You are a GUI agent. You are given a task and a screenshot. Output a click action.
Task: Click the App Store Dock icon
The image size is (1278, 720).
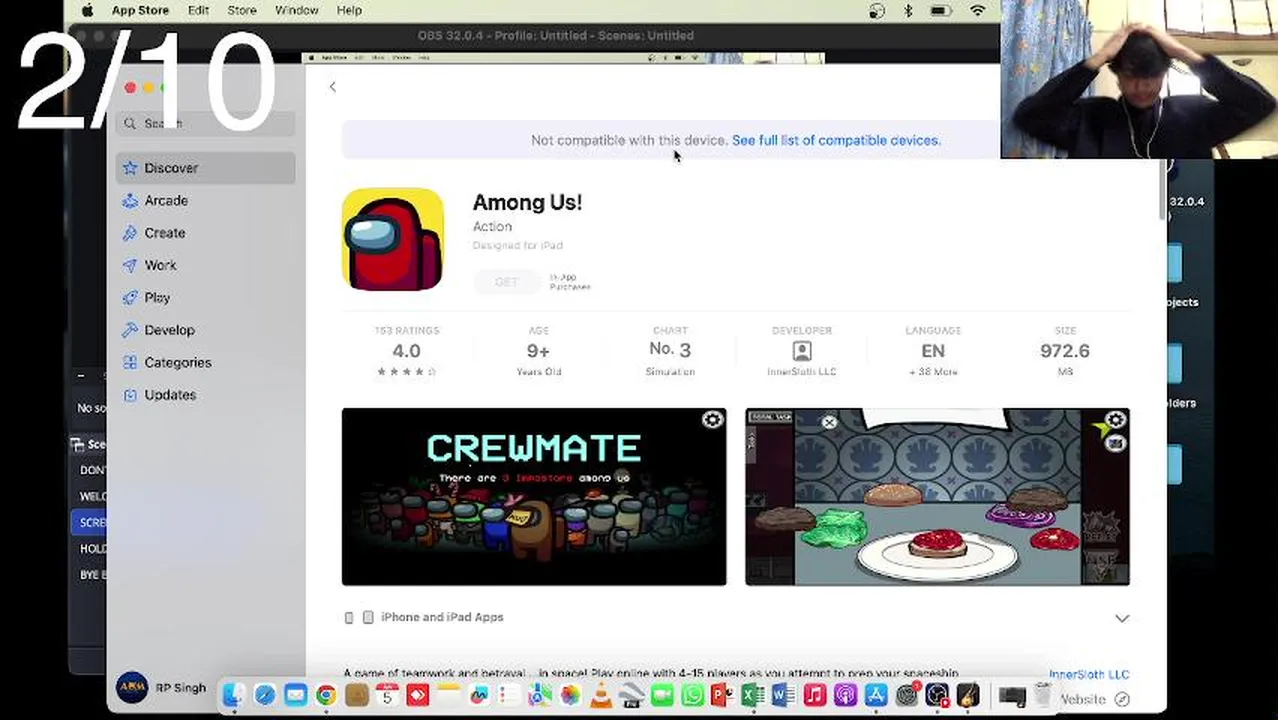click(x=876, y=695)
